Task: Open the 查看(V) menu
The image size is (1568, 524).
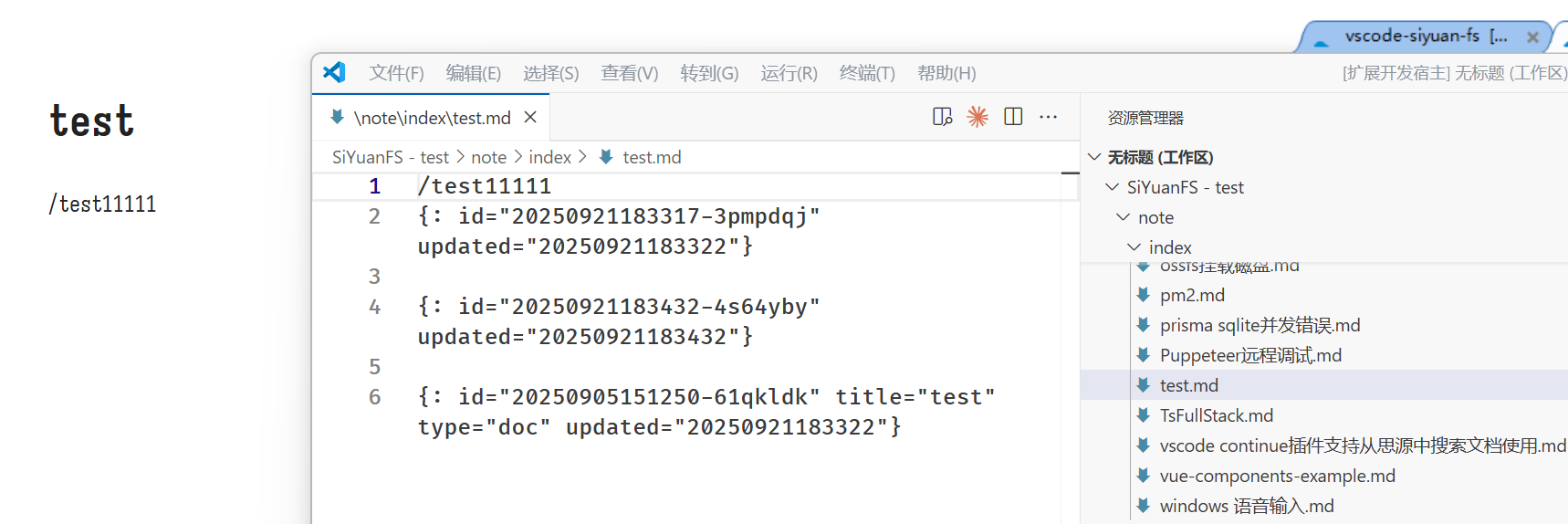Action: (629, 73)
